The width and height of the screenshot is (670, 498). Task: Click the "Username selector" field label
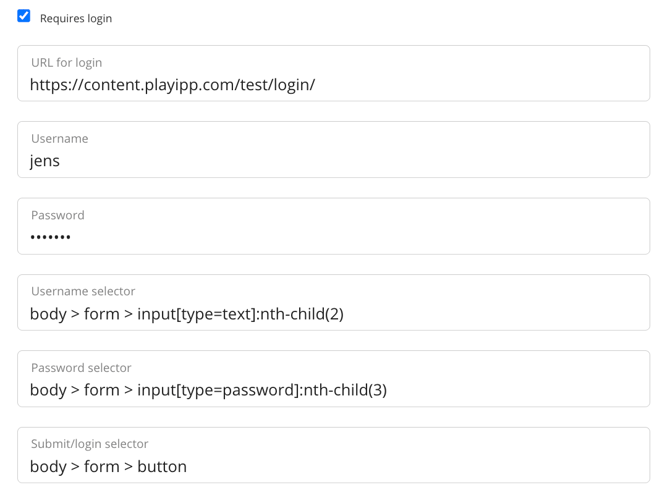pos(83,291)
